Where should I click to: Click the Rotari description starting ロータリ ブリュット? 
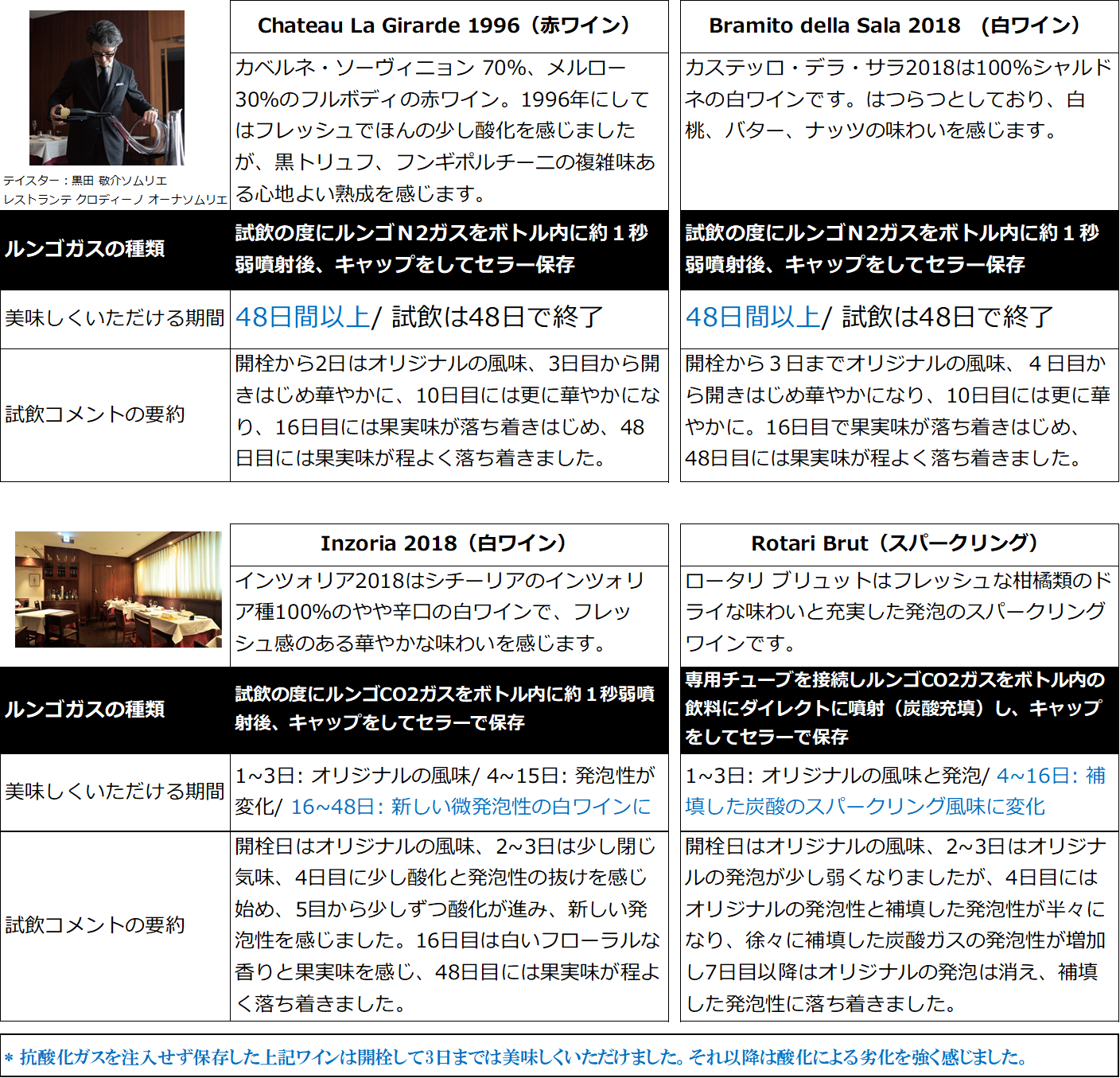pos(898,612)
